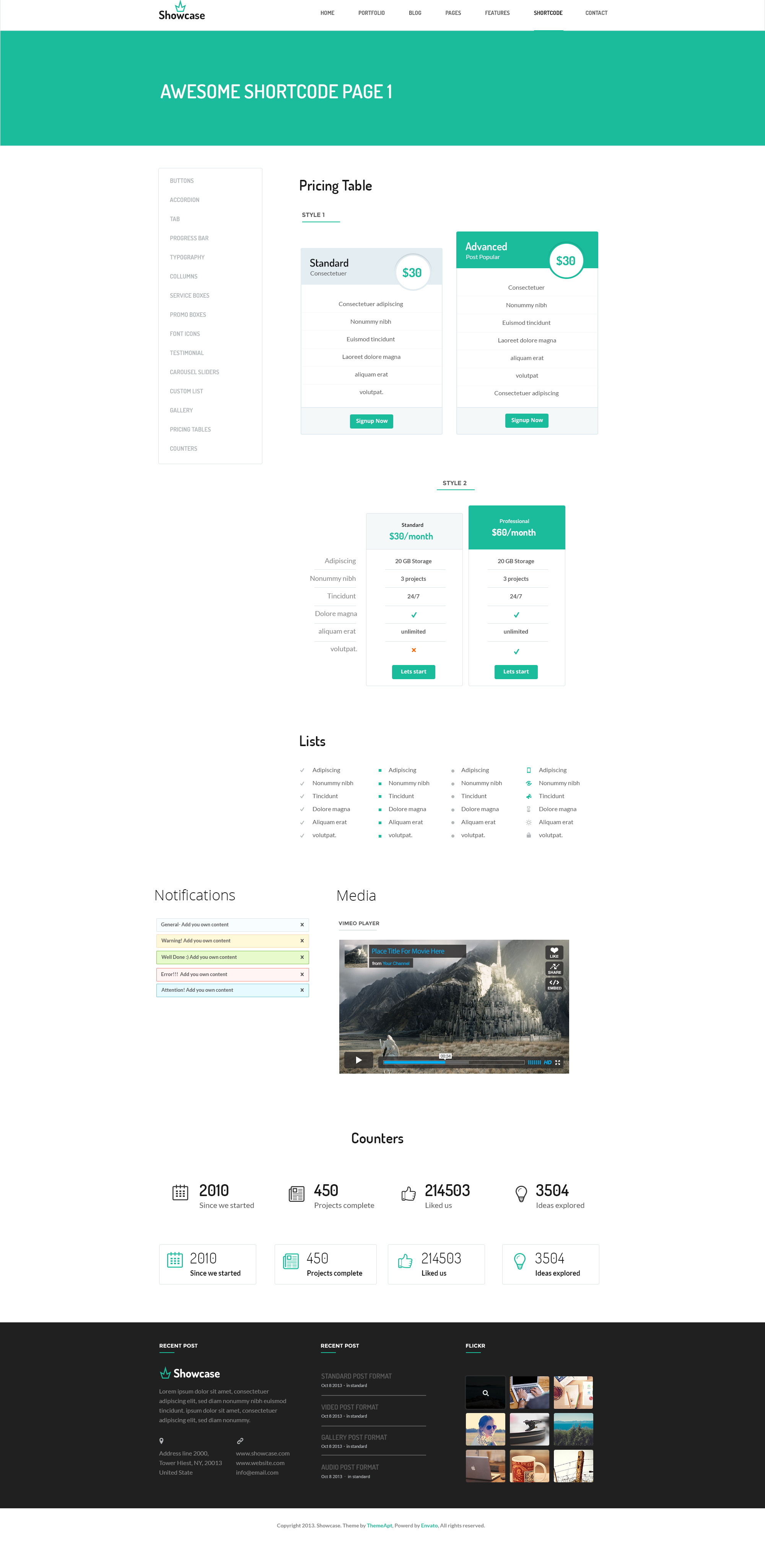Open the sunglasses woman Flickr thumbnail
The width and height of the screenshot is (765, 1568).
[485, 1429]
